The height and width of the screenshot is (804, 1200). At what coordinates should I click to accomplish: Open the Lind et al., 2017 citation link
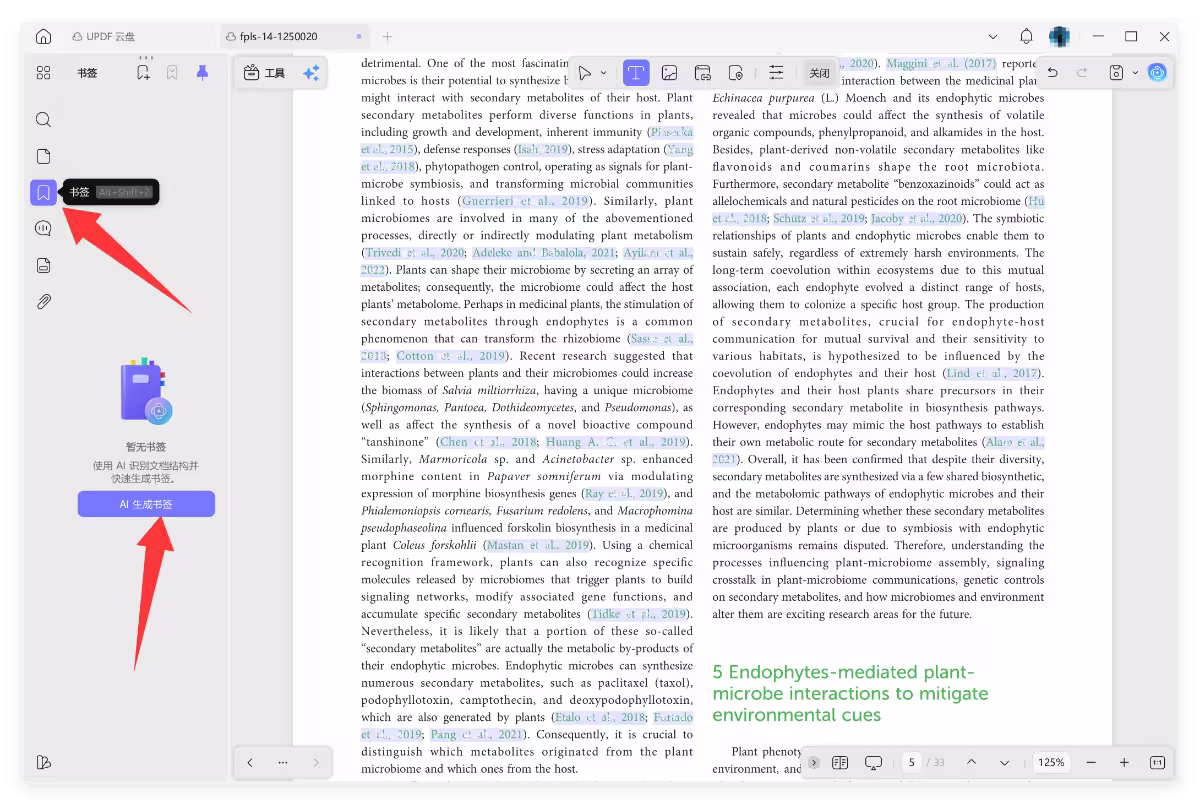coord(992,373)
